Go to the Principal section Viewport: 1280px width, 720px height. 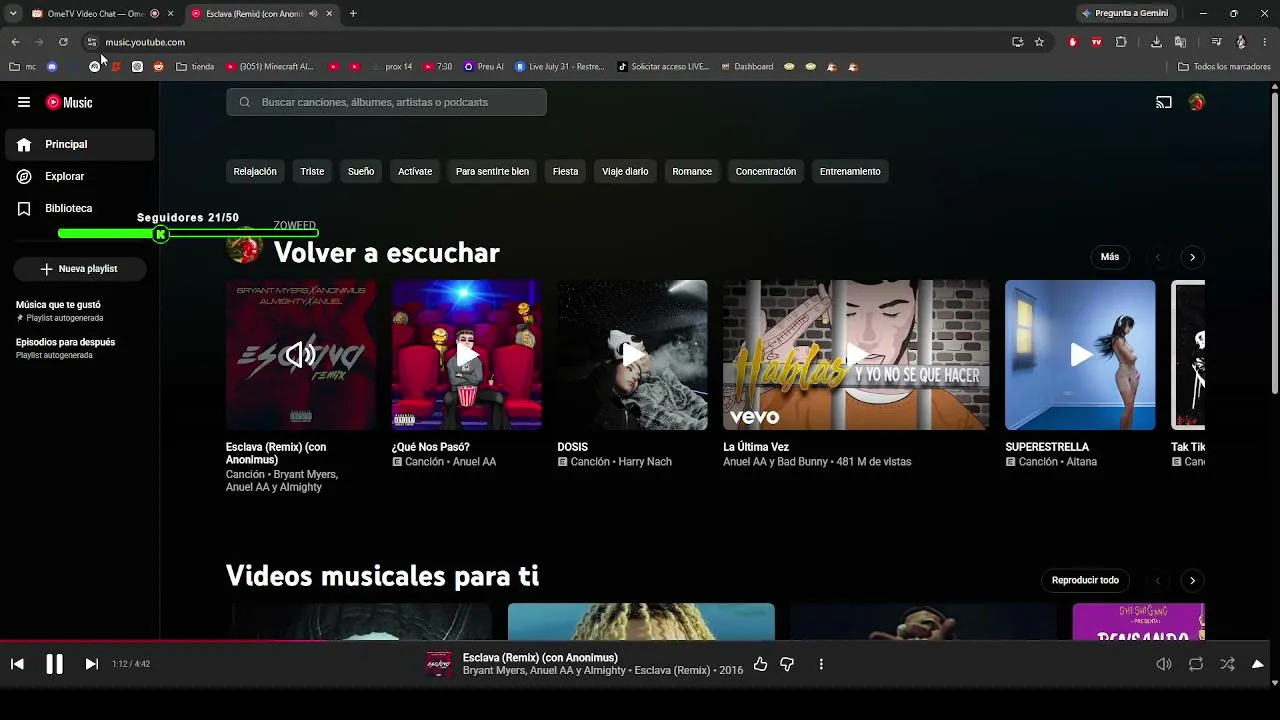click(80, 144)
